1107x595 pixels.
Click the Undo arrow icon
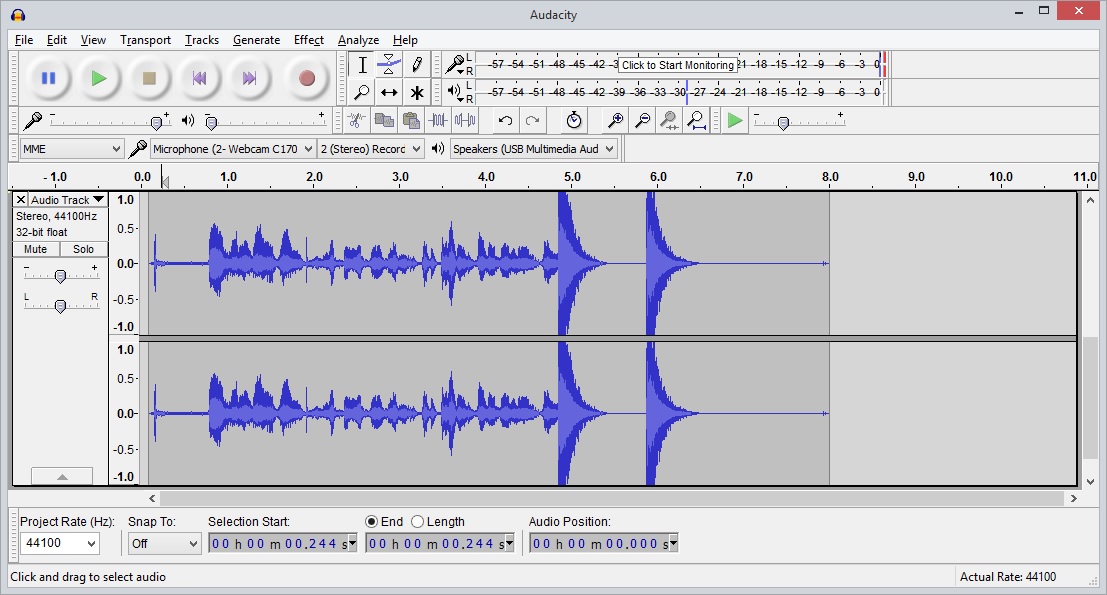click(x=505, y=121)
